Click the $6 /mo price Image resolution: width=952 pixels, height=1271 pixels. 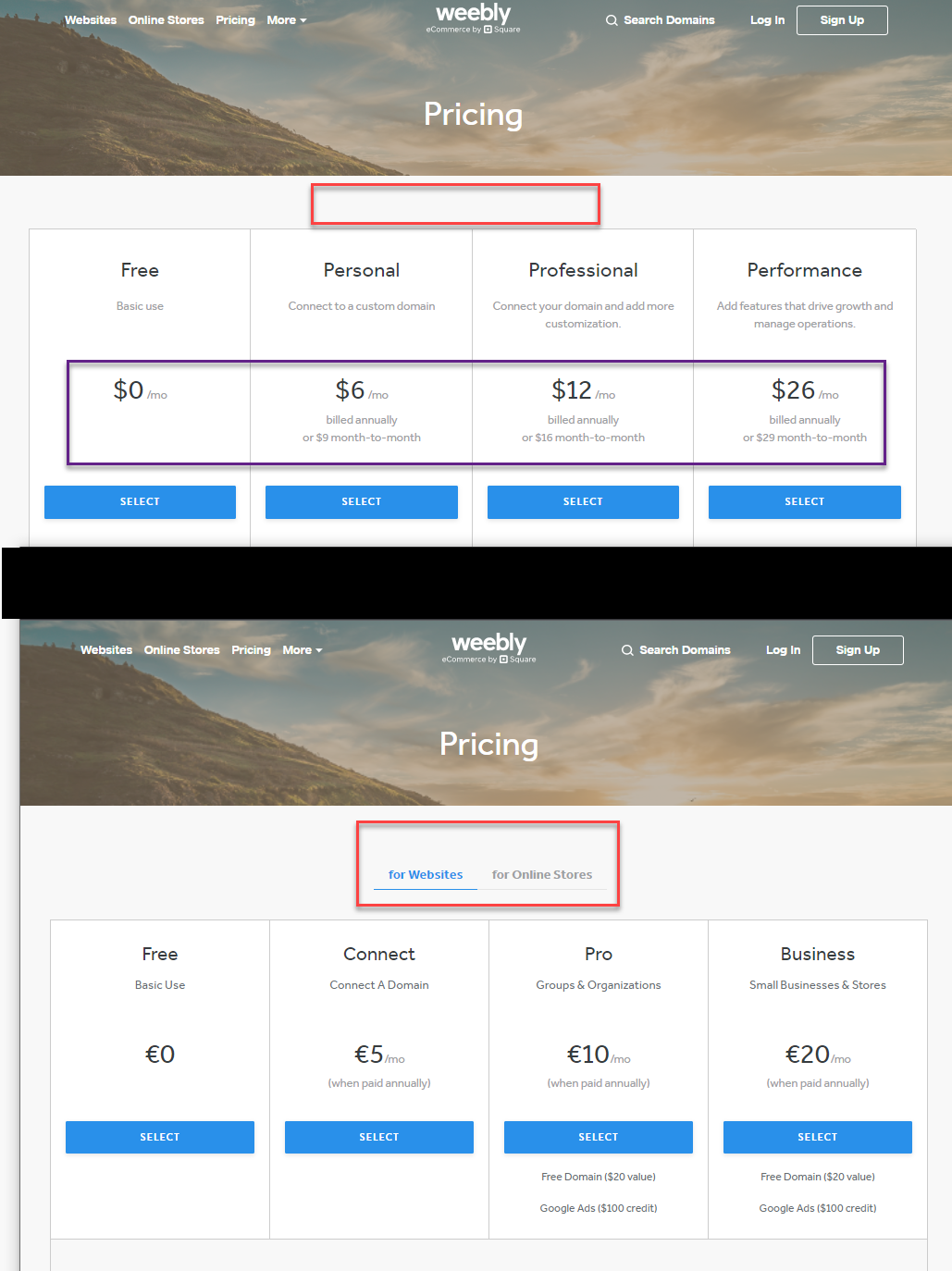[362, 390]
